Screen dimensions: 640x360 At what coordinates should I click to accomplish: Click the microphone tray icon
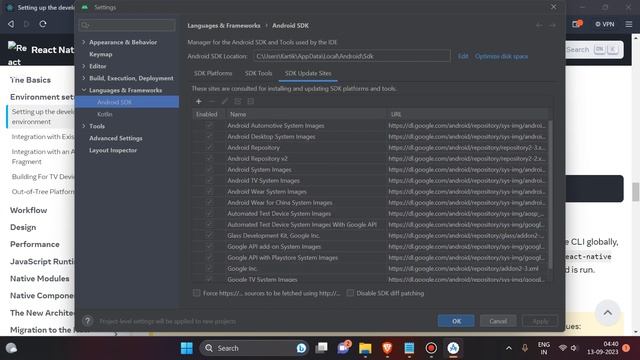click(525, 348)
